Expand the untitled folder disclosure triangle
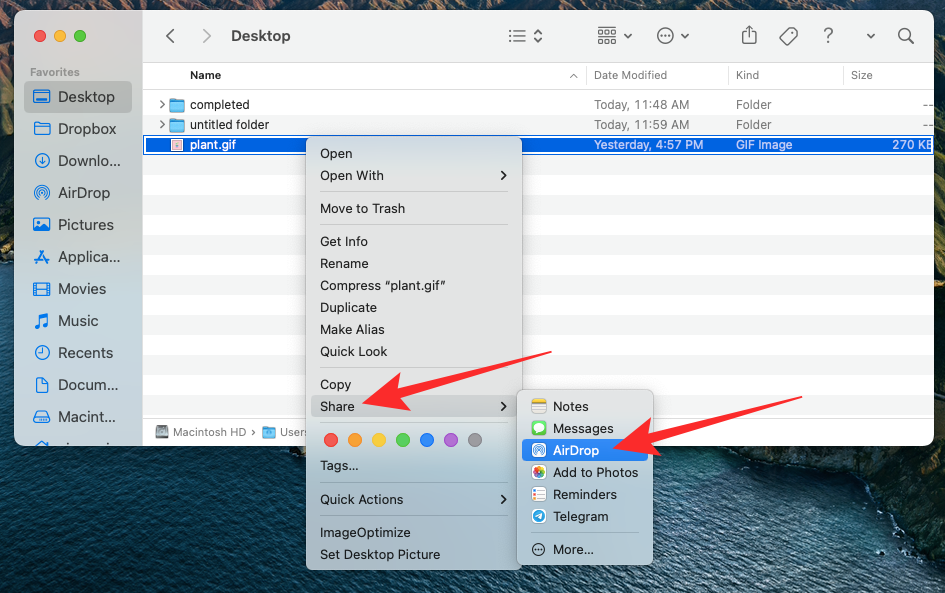 pyautogui.click(x=162, y=125)
